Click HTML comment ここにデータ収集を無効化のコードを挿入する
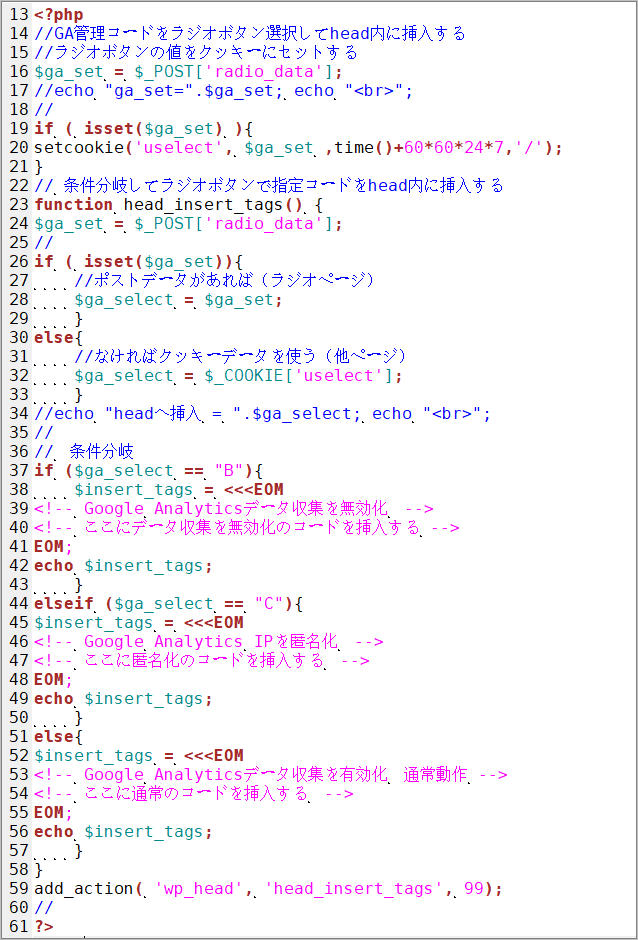The image size is (638, 940). (246, 528)
